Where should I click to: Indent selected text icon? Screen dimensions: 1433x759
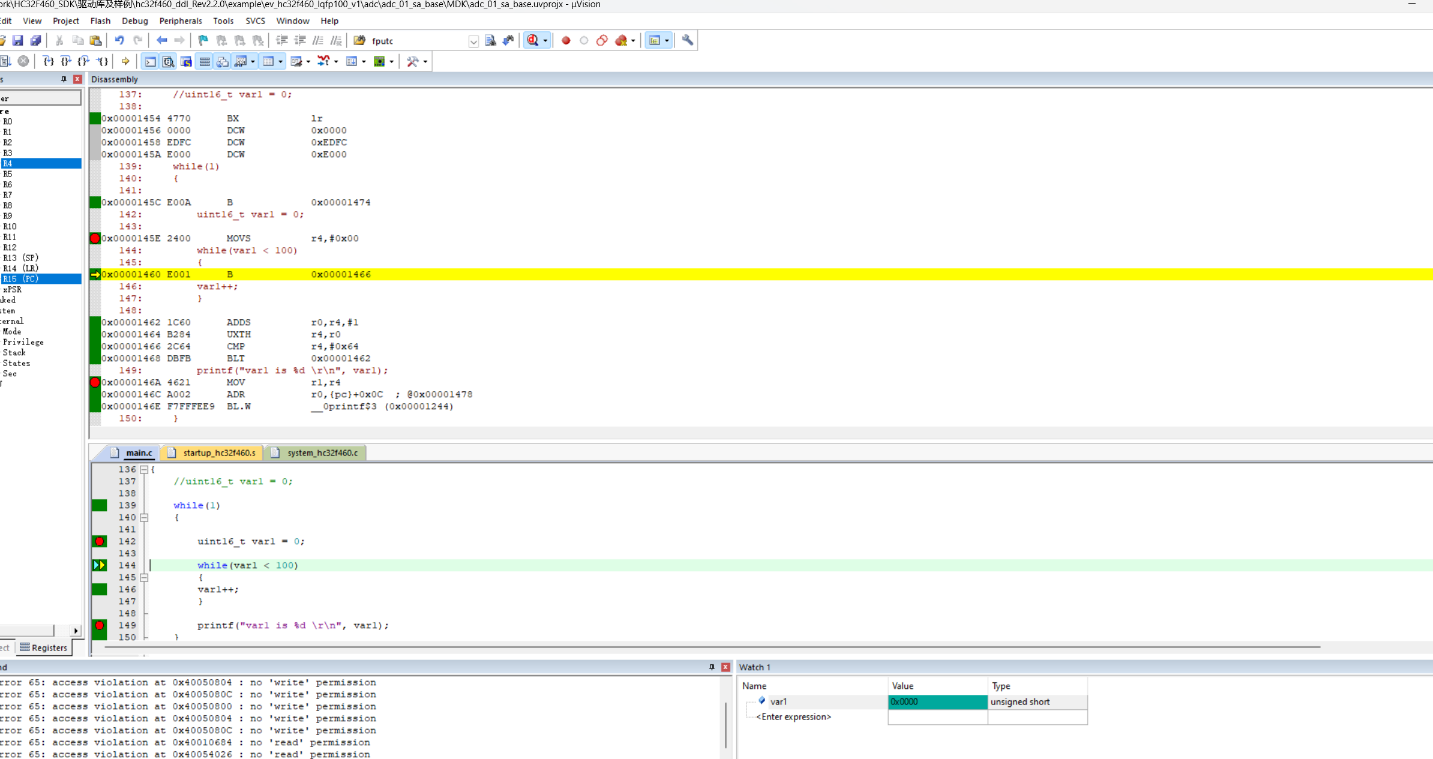coord(282,41)
